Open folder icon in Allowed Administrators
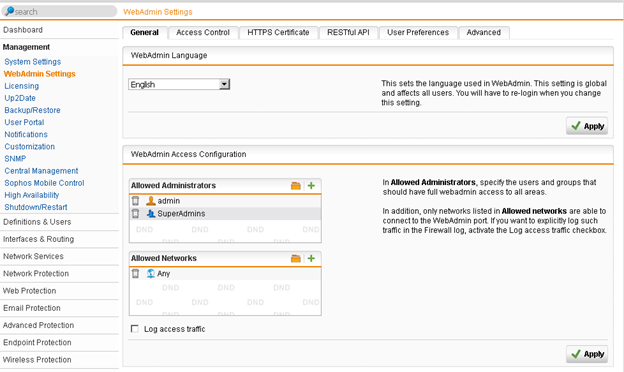The width and height of the screenshot is (624, 372). tap(296, 185)
